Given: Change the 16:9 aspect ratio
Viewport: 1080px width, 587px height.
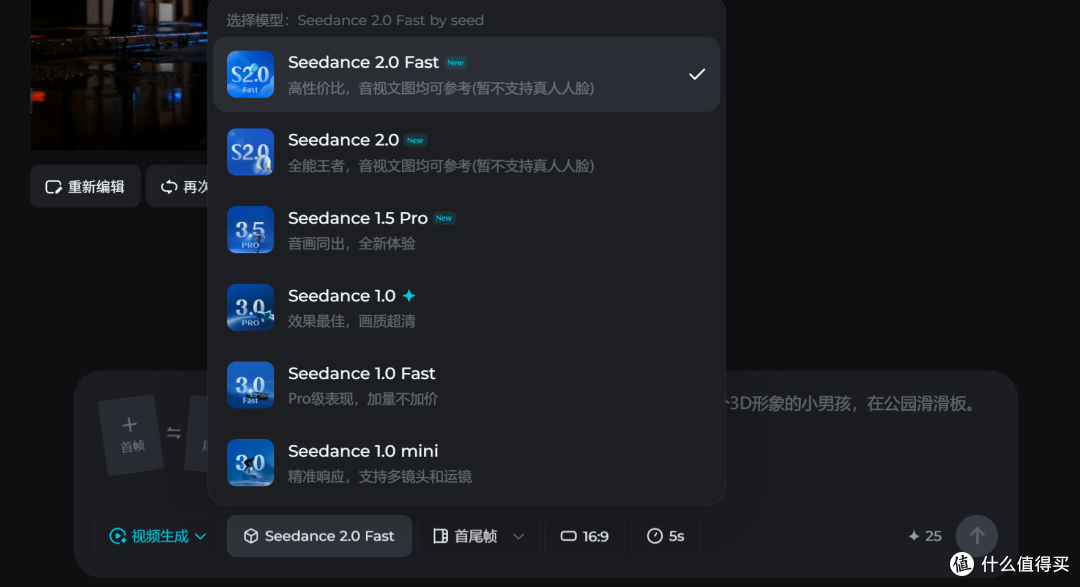Looking at the screenshot, I should click(x=585, y=536).
